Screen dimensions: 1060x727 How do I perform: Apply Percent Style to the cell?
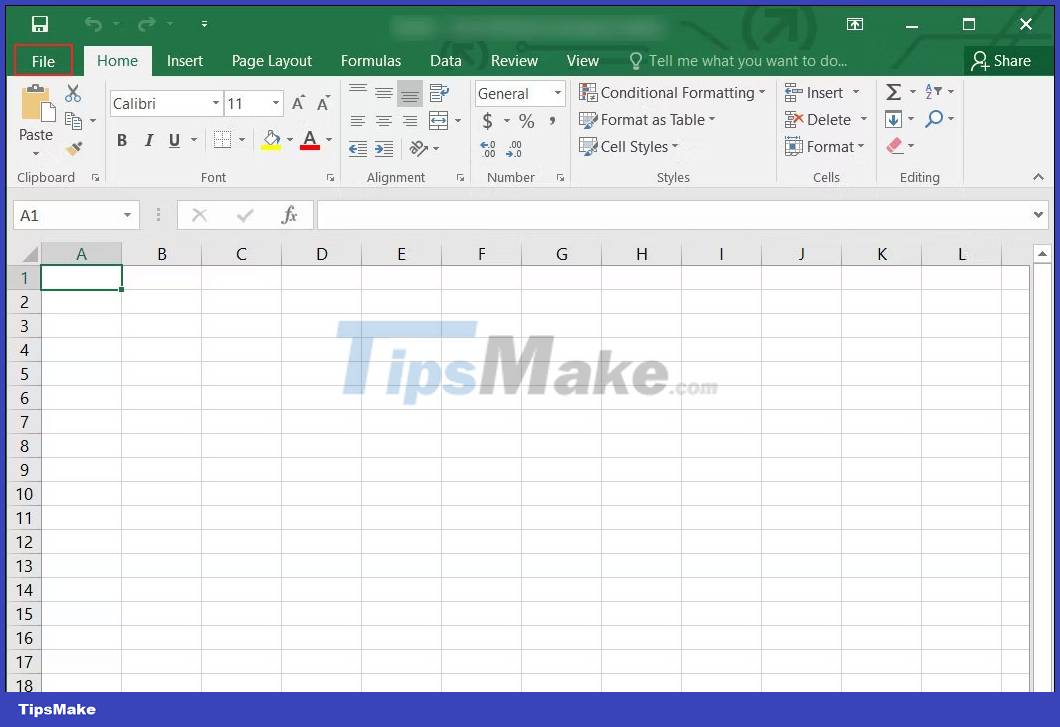click(527, 120)
